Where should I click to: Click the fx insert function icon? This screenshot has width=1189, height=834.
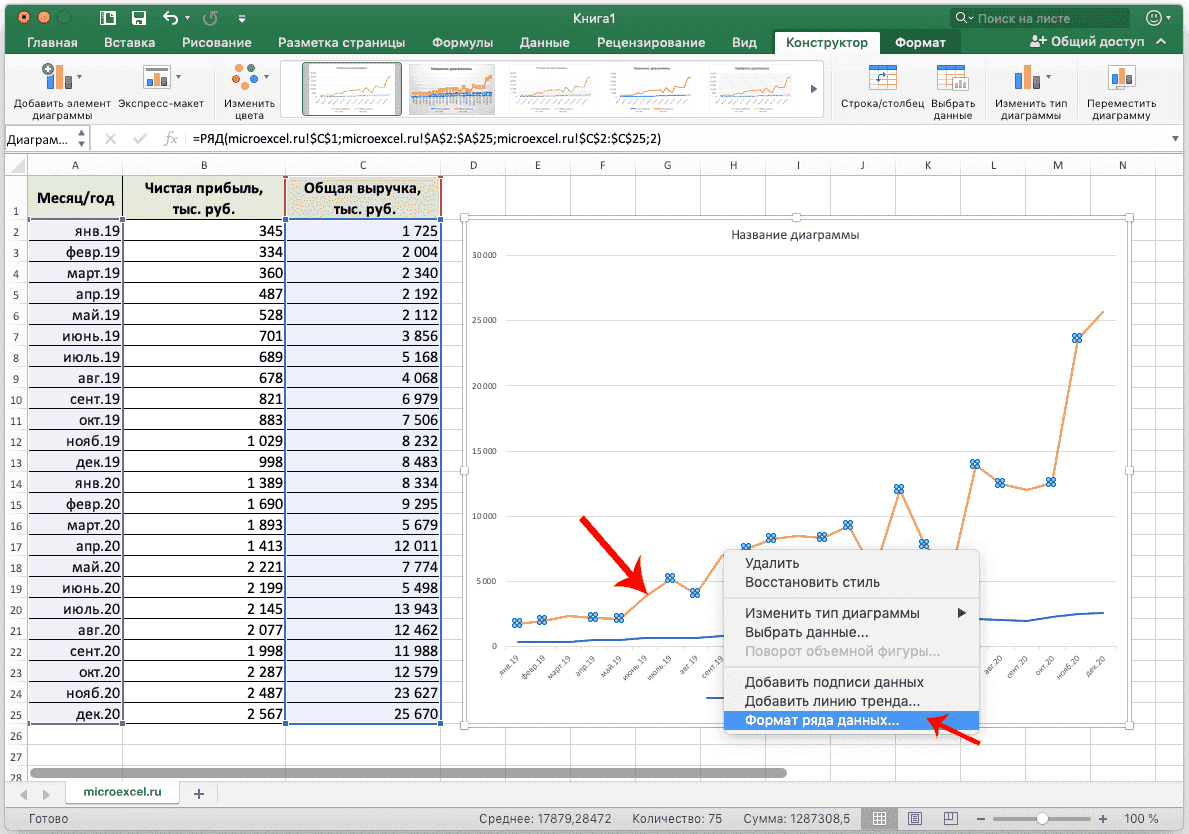pos(171,139)
